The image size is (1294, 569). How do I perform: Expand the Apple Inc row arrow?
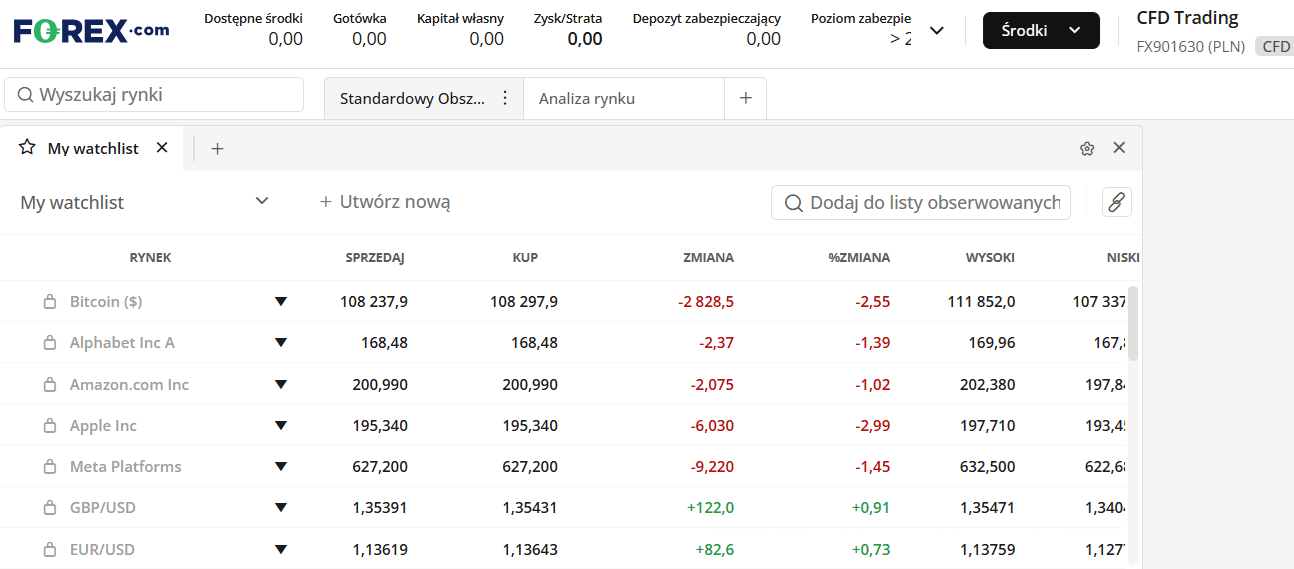pyautogui.click(x=281, y=425)
